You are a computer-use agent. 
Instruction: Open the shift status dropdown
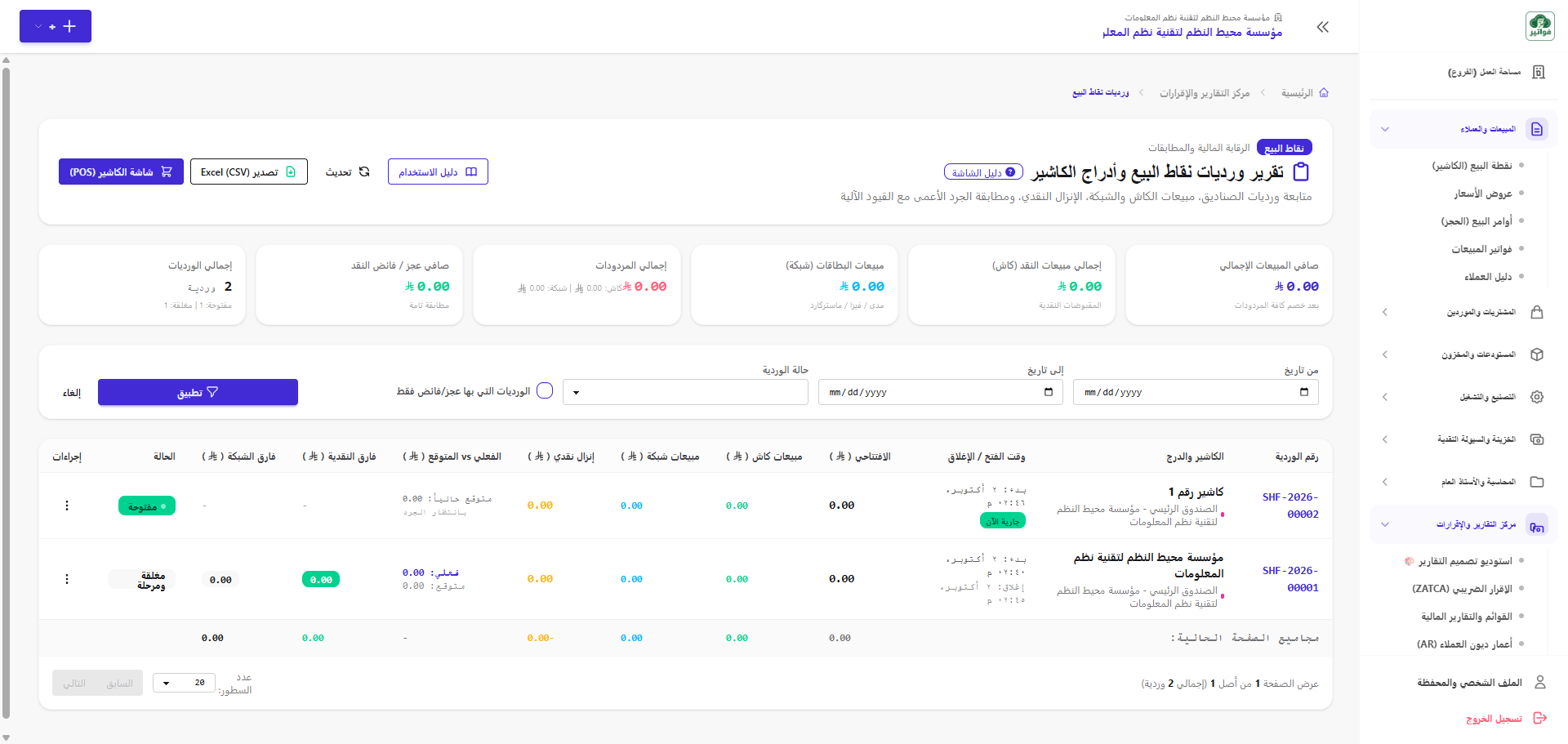[x=685, y=392]
